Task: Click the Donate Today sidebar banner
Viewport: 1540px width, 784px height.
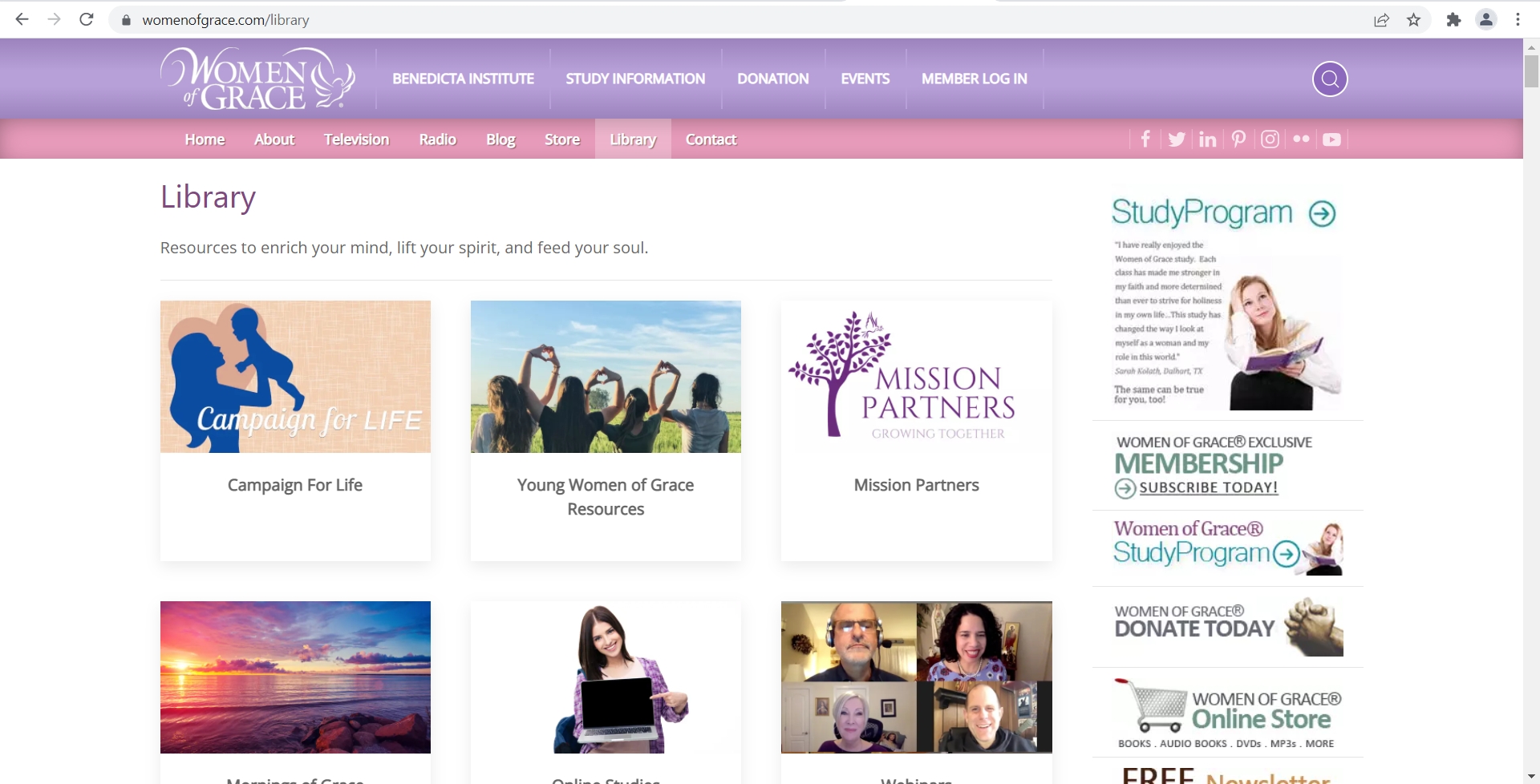Action: (x=1228, y=626)
